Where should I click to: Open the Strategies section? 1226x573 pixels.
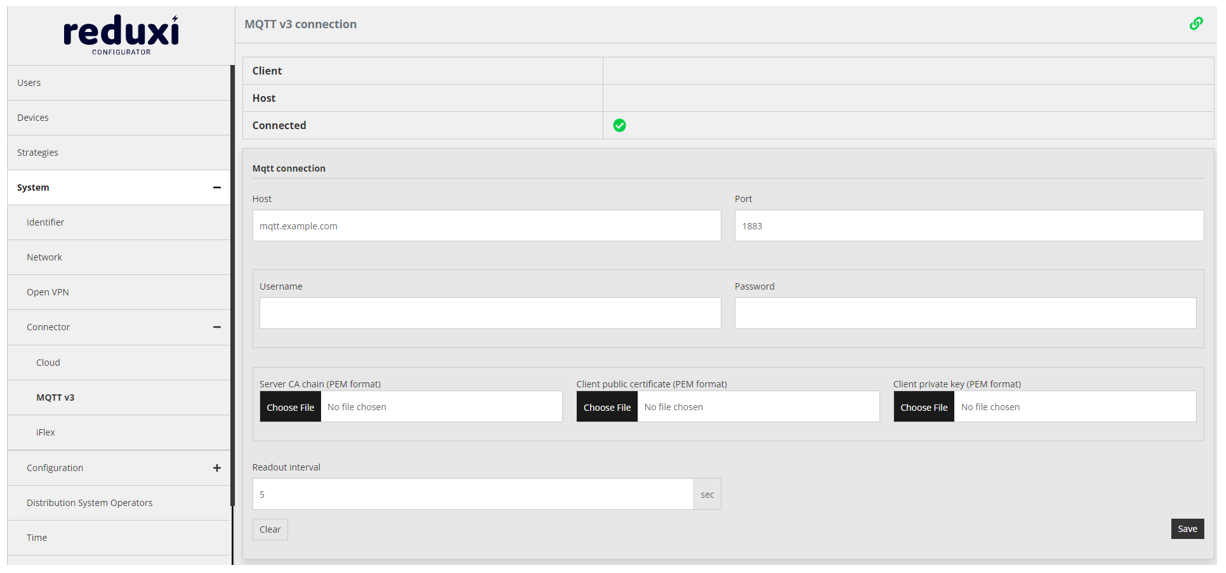pos(38,153)
